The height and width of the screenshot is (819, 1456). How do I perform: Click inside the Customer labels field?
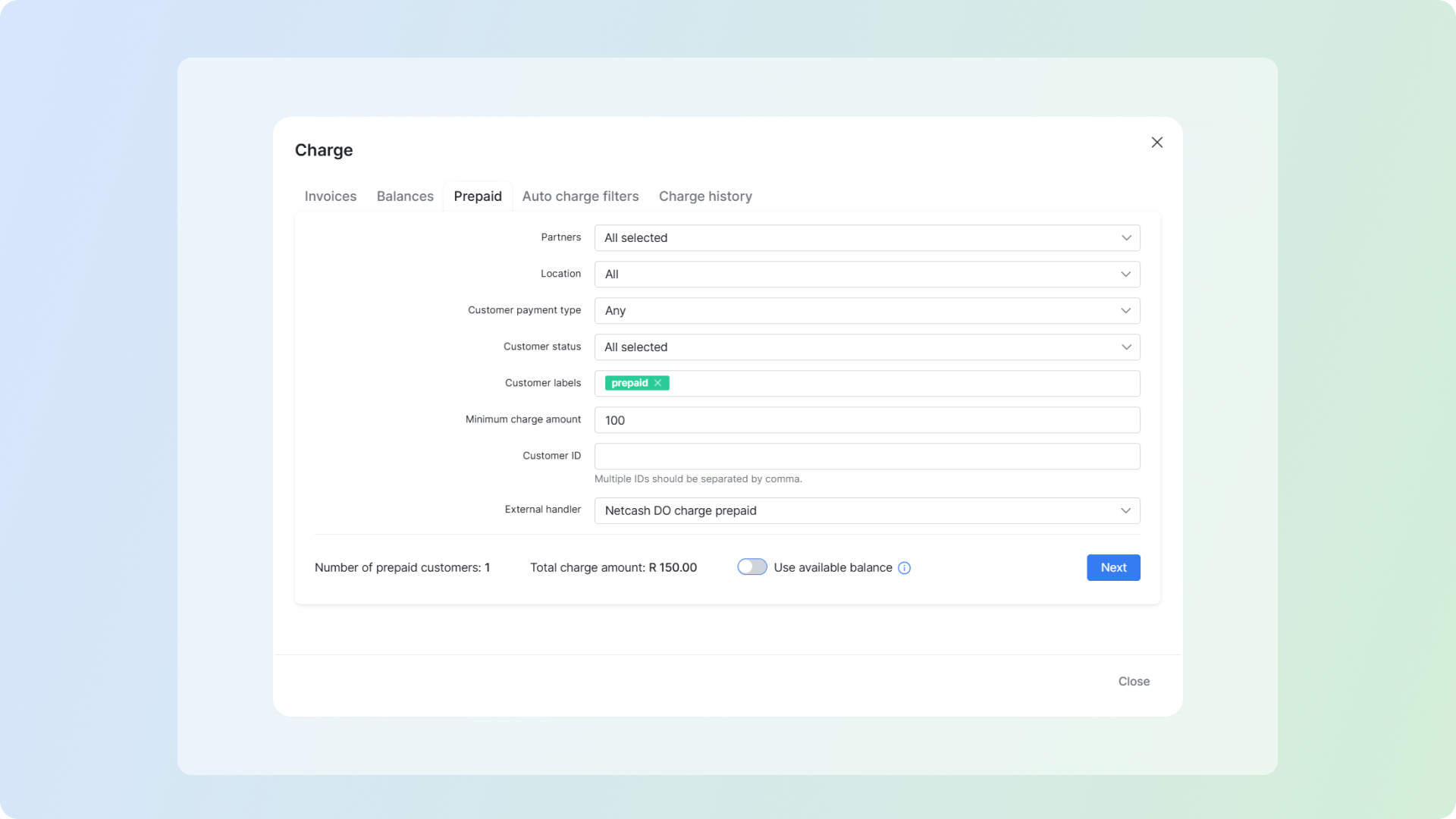[902, 384]
